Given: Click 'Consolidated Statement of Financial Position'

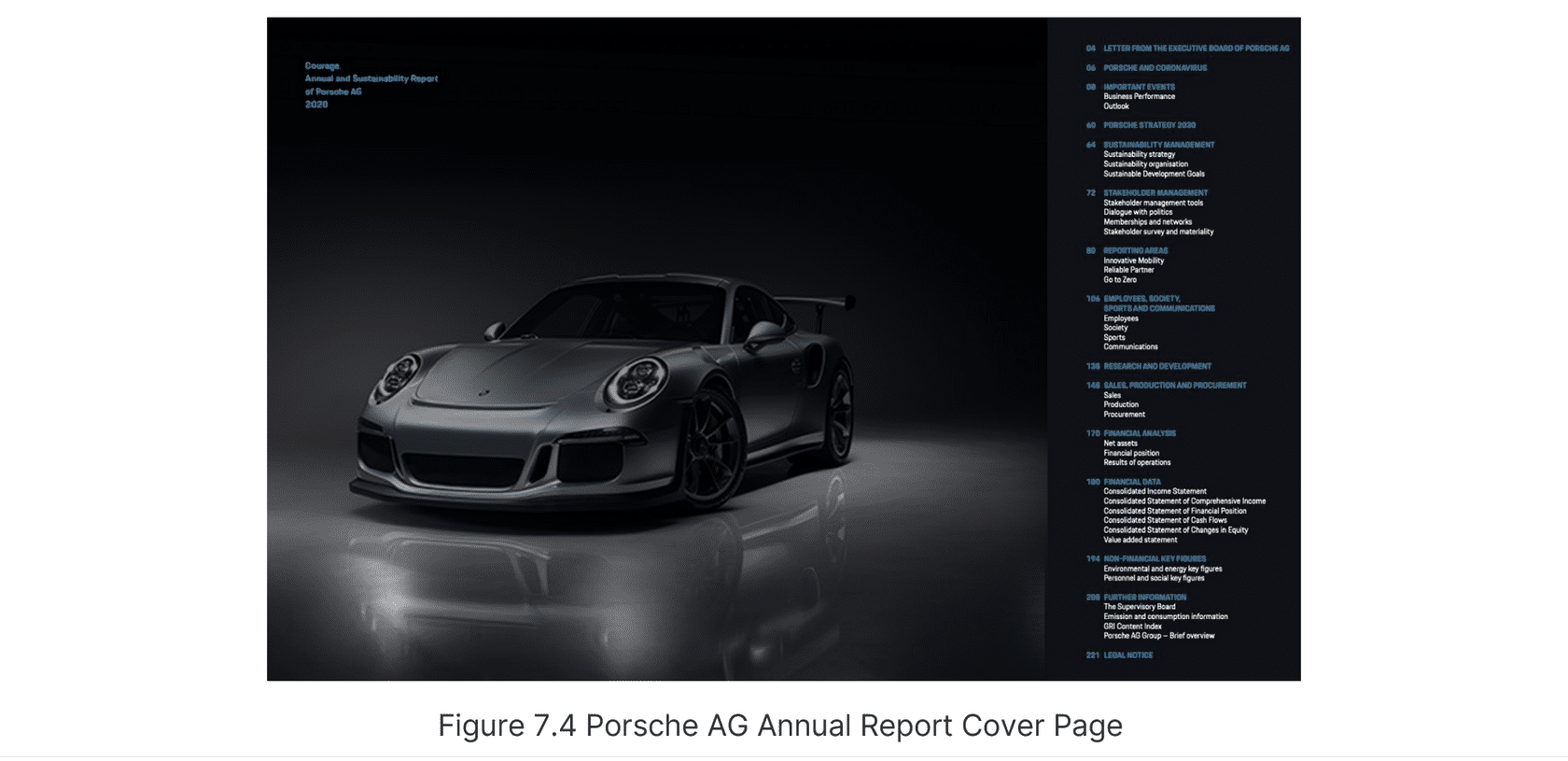Looking at the screenshot, I should pyautogui.click(x=1175, y=511).
